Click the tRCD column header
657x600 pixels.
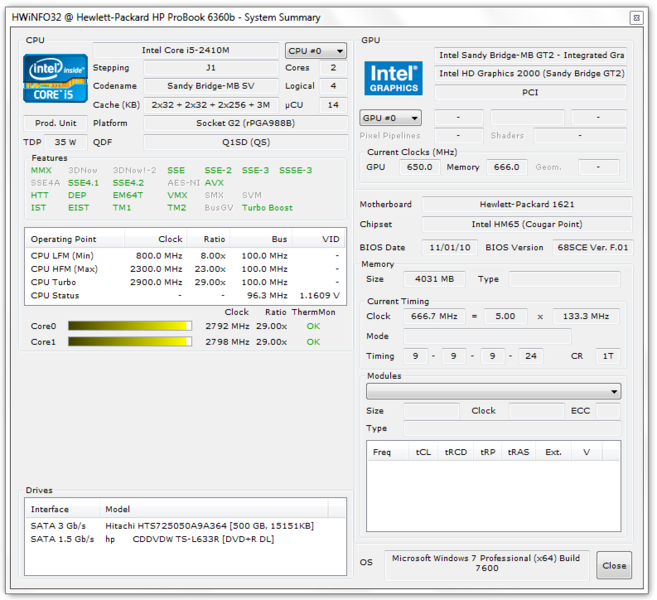click(x=455, y=452)
